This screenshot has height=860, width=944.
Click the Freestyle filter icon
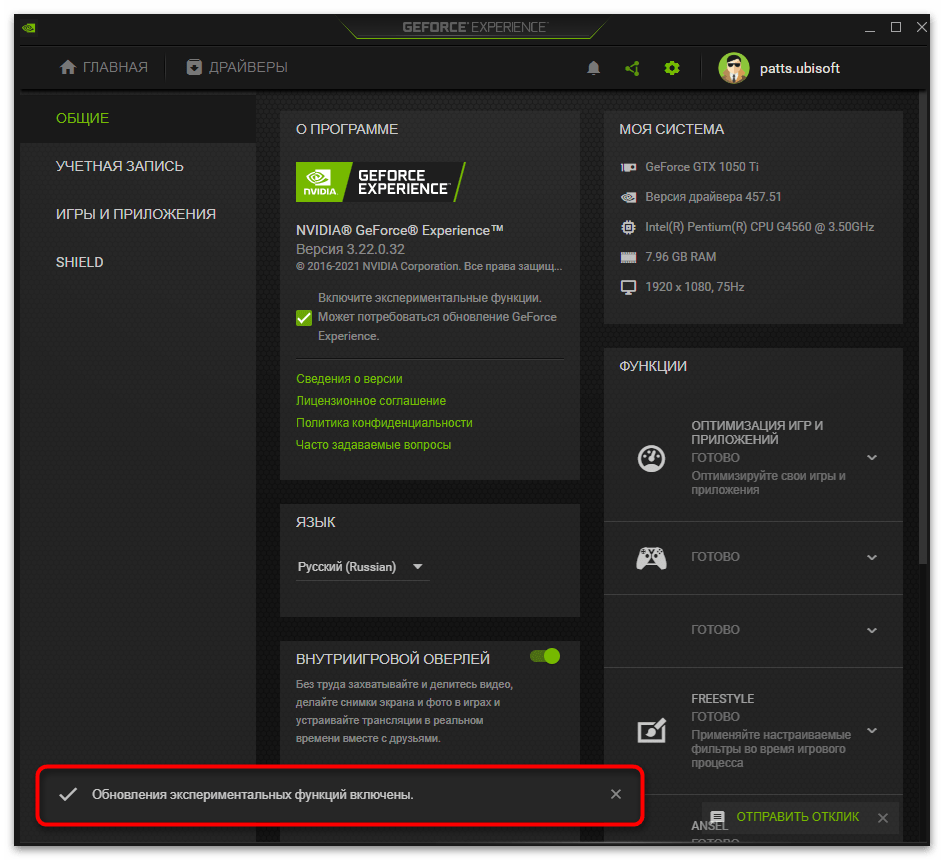(651, 731)
